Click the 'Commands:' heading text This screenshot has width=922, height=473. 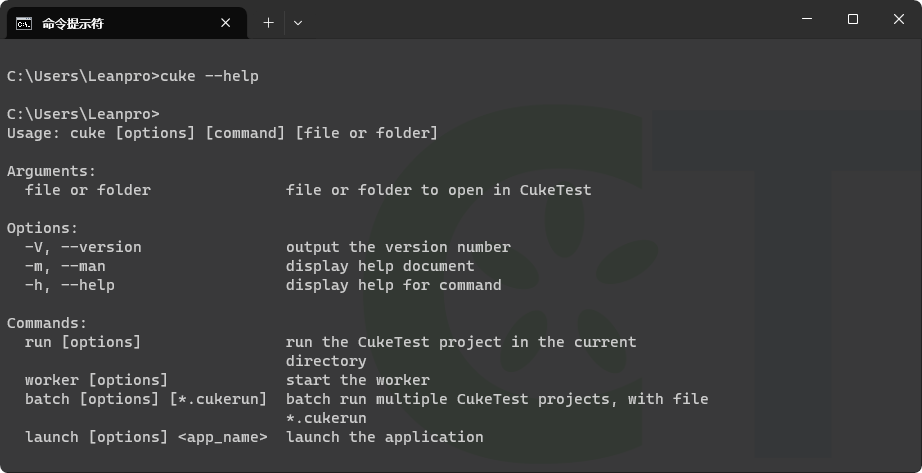coord(47,324)
